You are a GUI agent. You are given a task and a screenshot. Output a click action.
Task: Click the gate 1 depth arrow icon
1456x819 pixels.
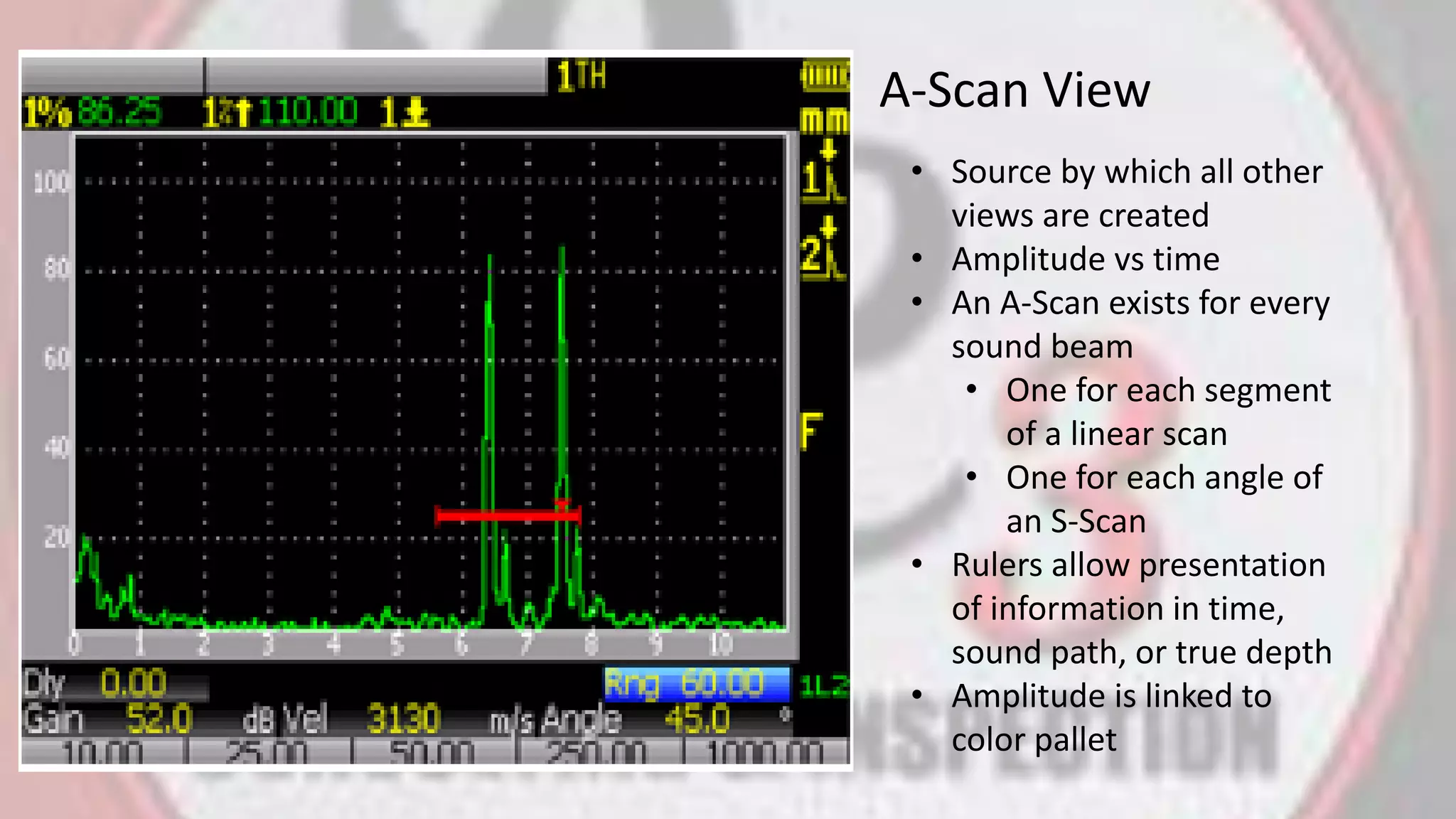[x=405, y=112]
